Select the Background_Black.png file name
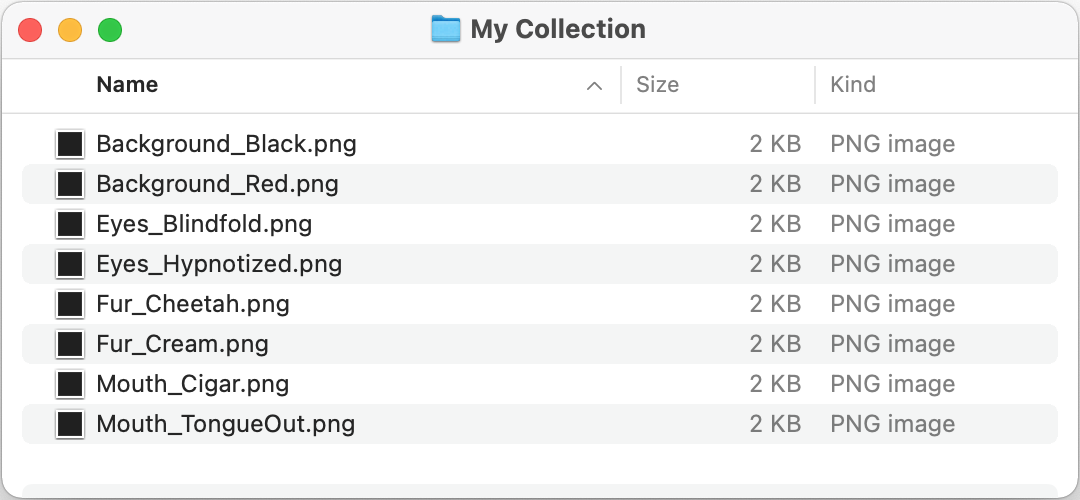This screenshot has width=1080, height=500. click(226, 144)
